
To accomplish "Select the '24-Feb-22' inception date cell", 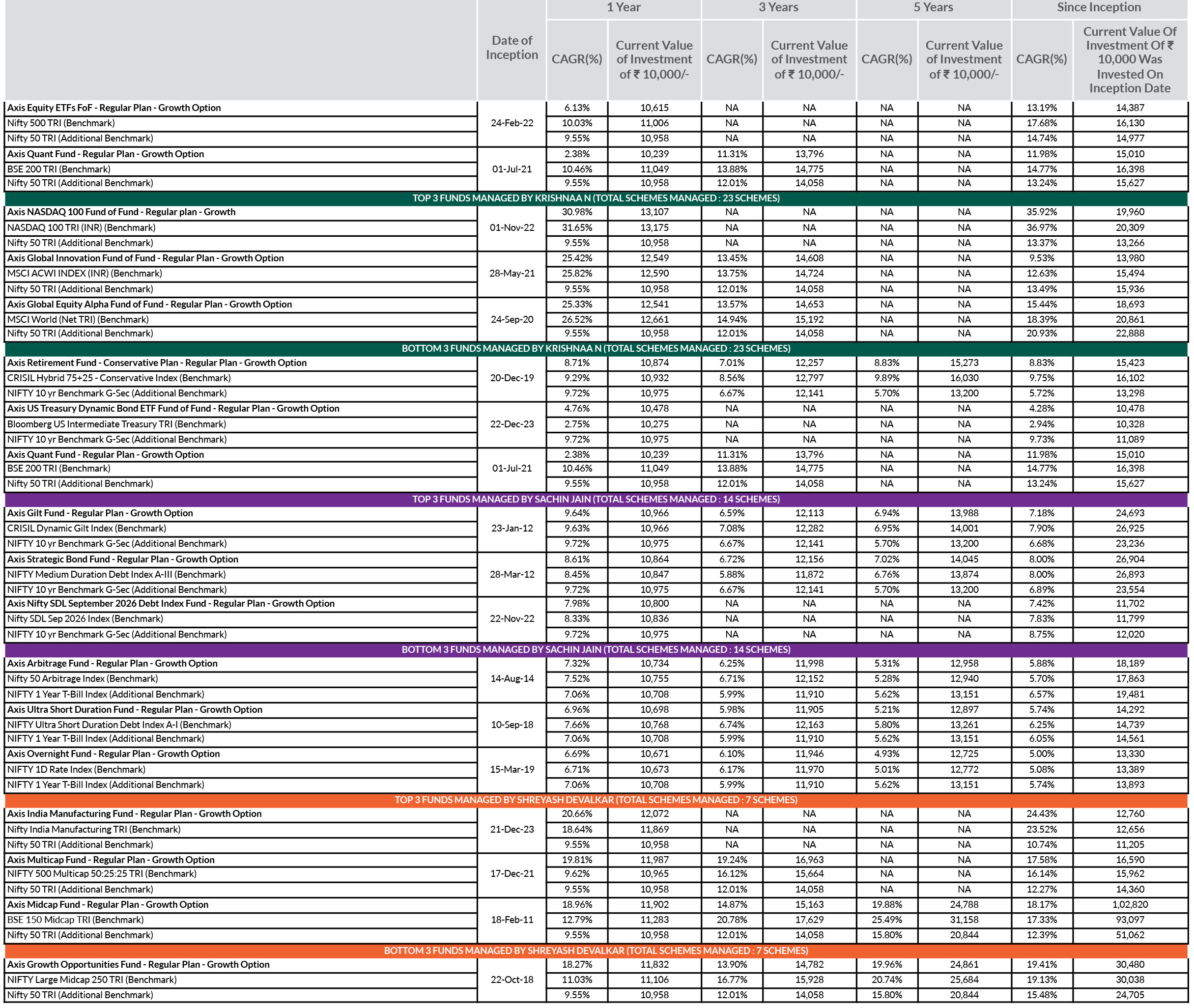I will pyautogui.click(x=512, y=123).
